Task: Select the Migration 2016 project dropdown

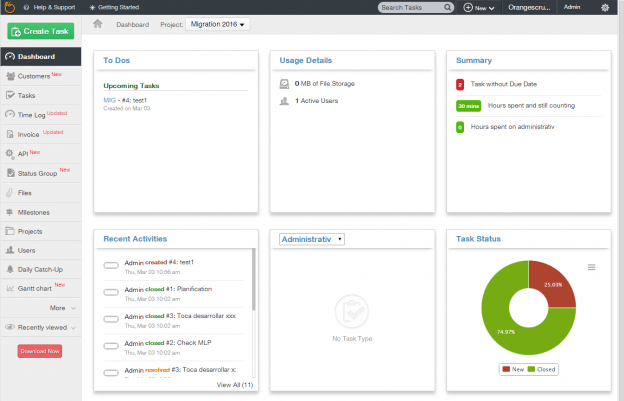Action: 218,24
